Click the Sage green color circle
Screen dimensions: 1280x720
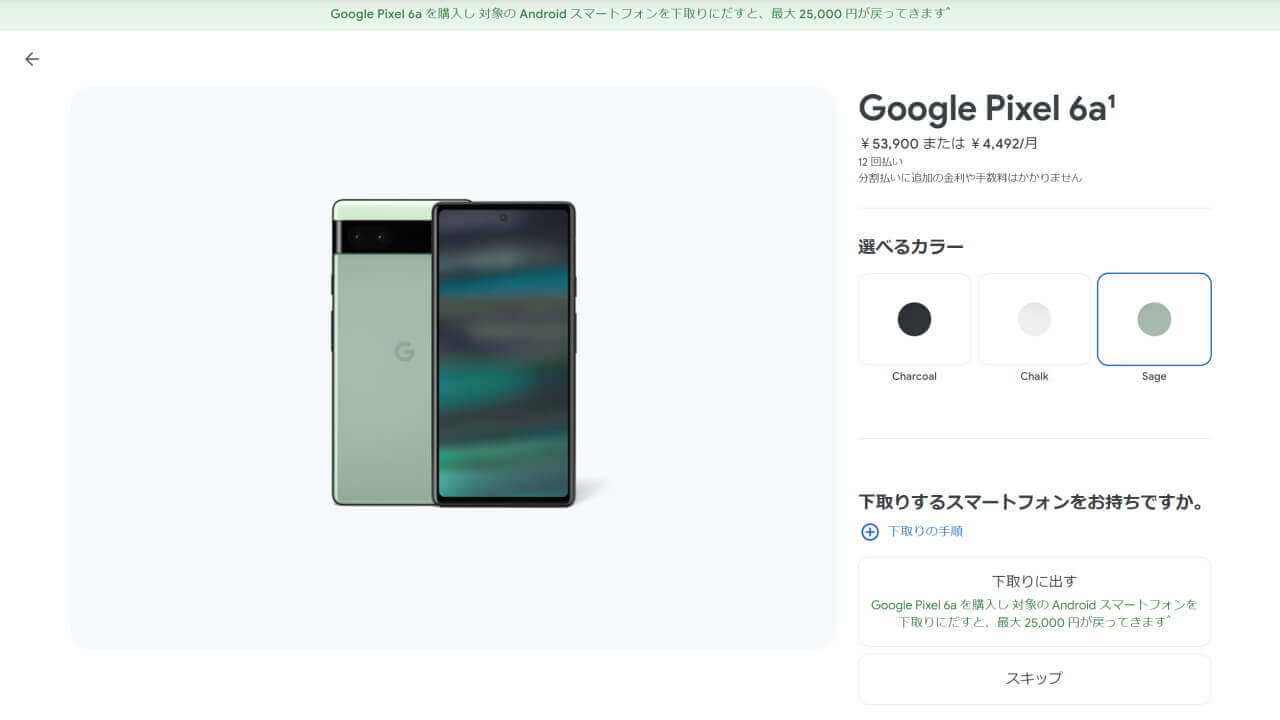coord(1154,319)
